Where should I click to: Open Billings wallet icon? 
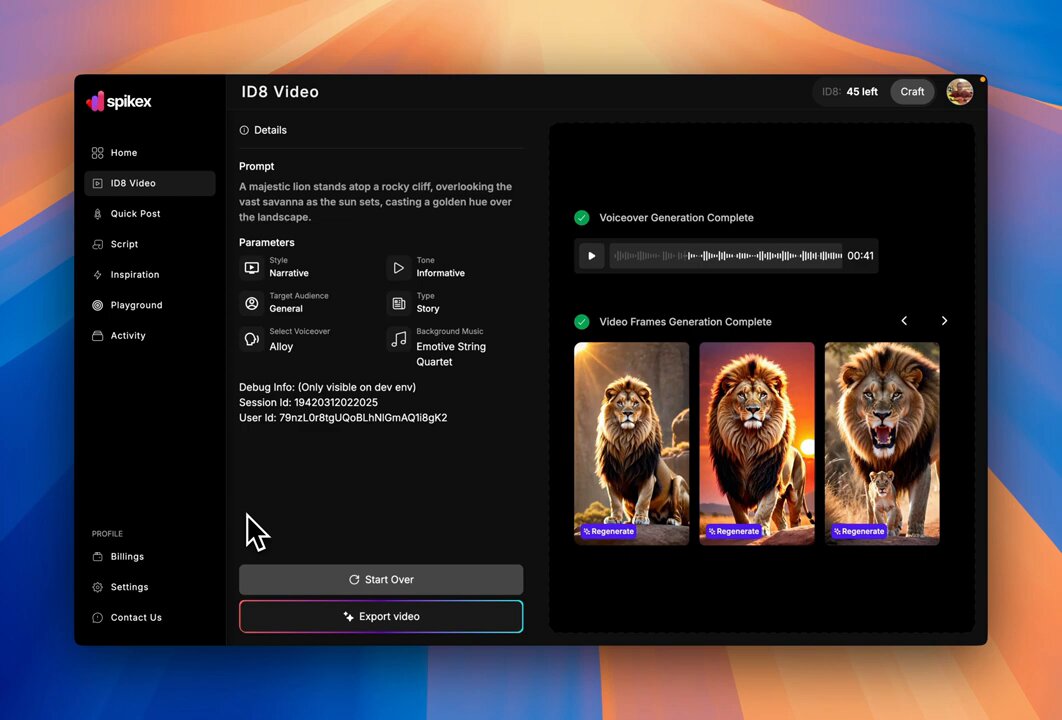pyautogui.click(x=98, y=557)
